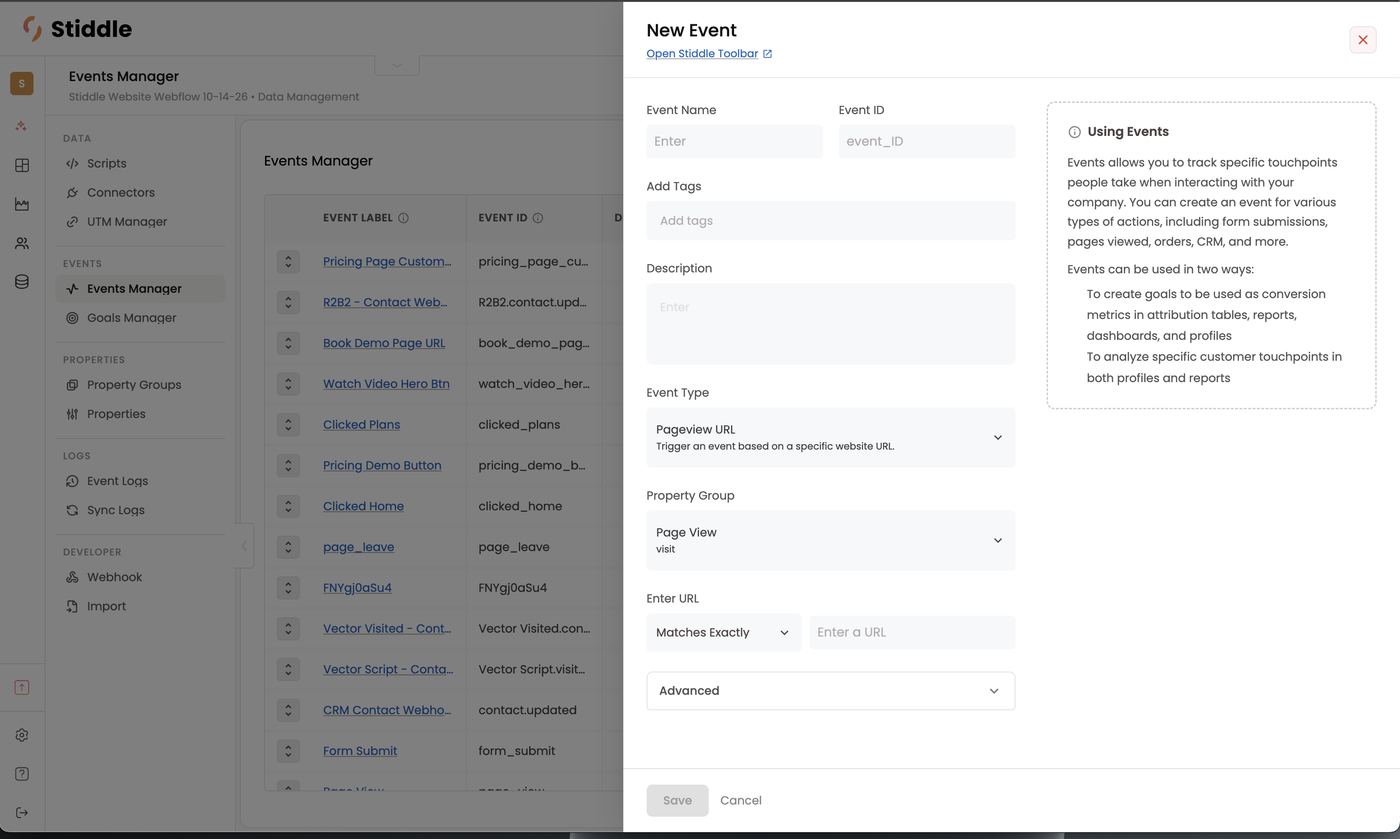Open Scripts in the sidebar
This screenshot has width=1400, height=839.
[x=106, y=164]
